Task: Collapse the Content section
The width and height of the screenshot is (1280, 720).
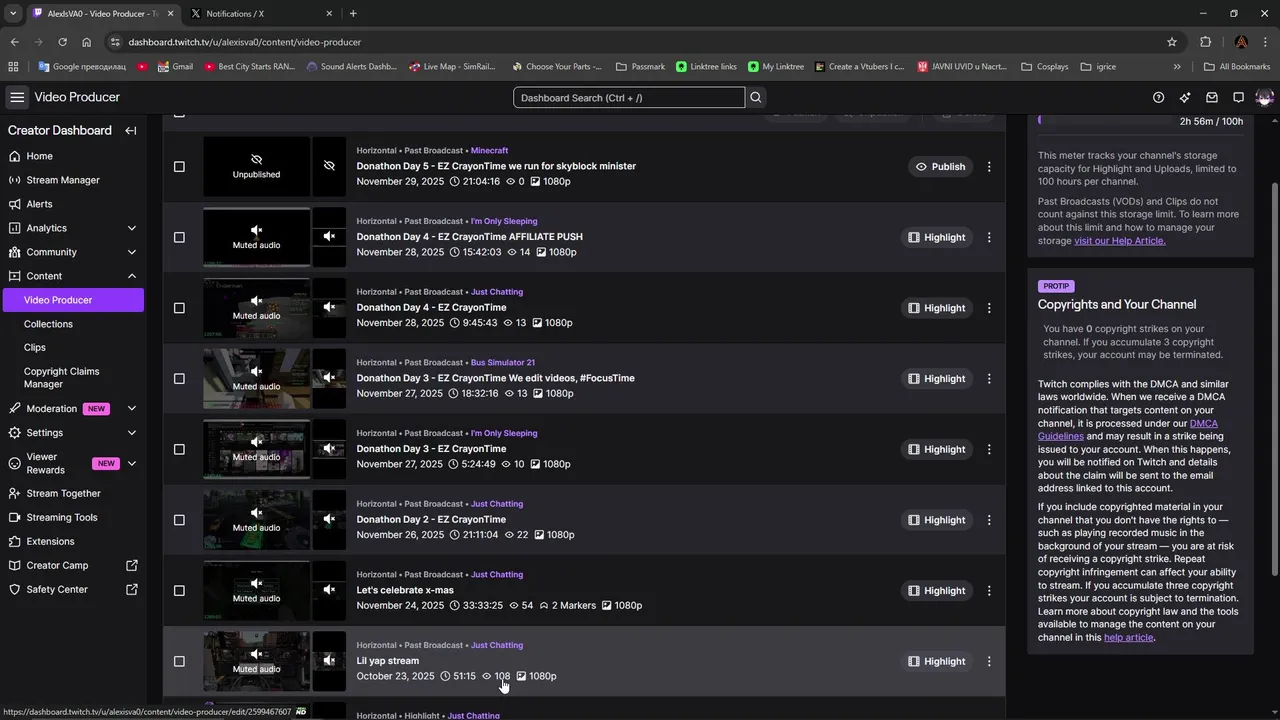Action: click(x=132, y=276)
